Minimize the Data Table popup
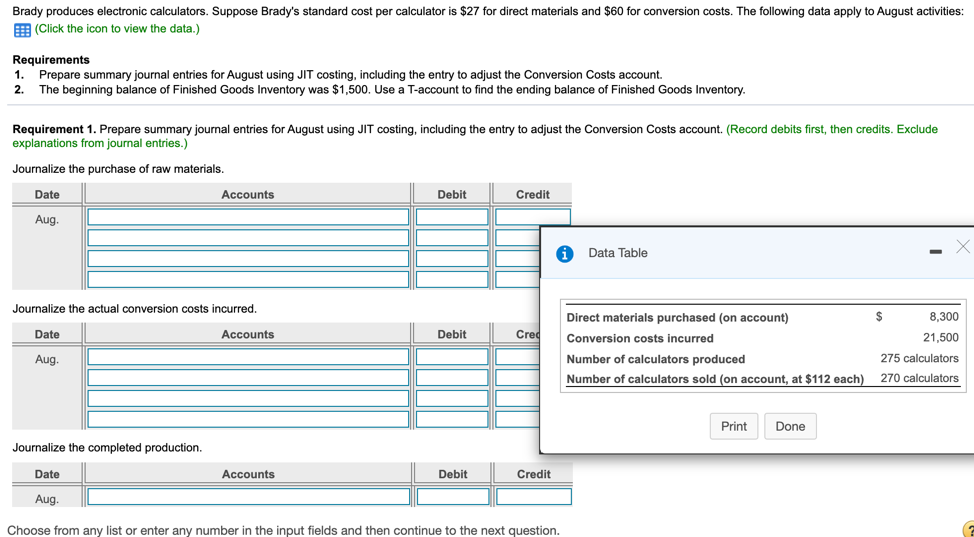 point(935,251)
